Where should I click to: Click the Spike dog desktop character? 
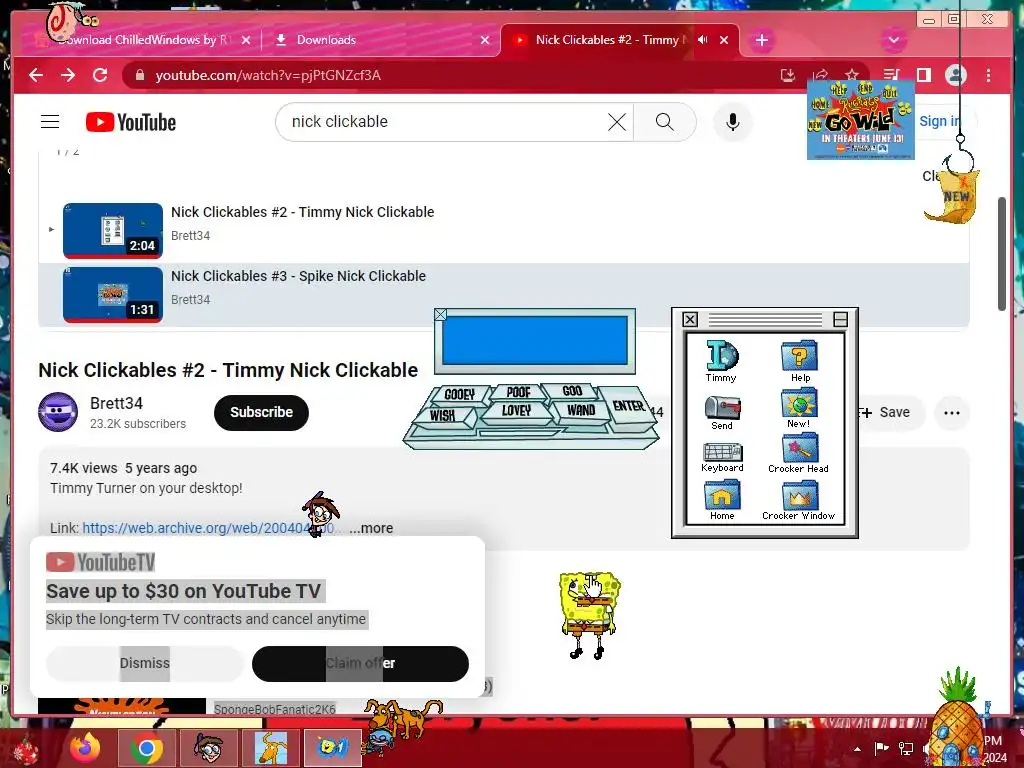(x=402, y=720)
